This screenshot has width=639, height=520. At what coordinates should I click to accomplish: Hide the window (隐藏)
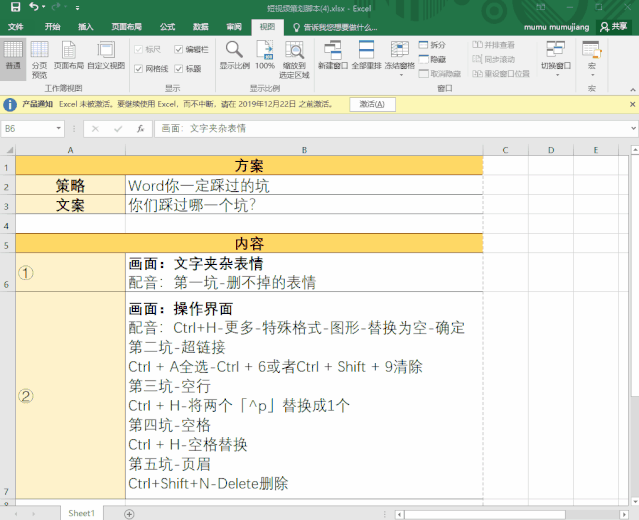tap(432, 59)
